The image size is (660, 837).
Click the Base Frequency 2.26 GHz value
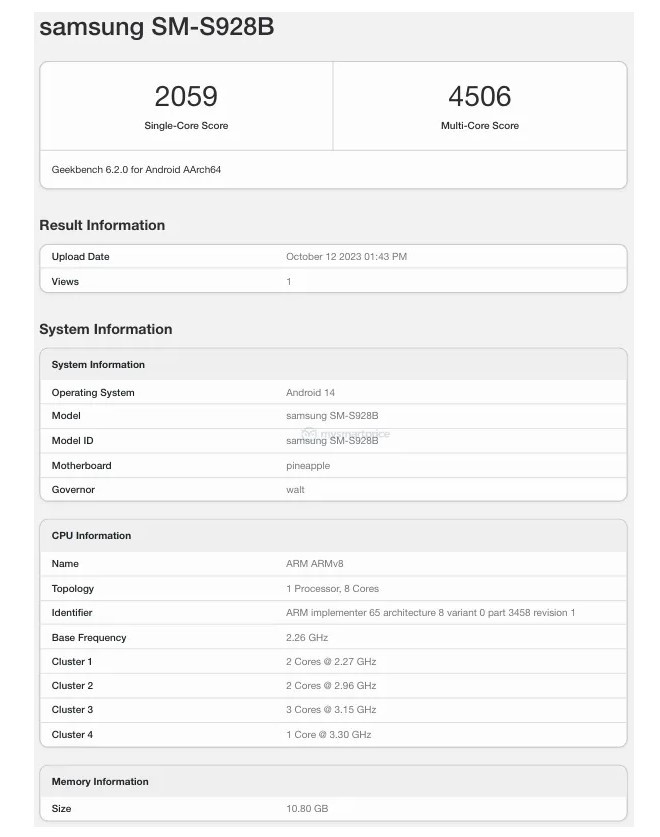(x=307, y=638)
